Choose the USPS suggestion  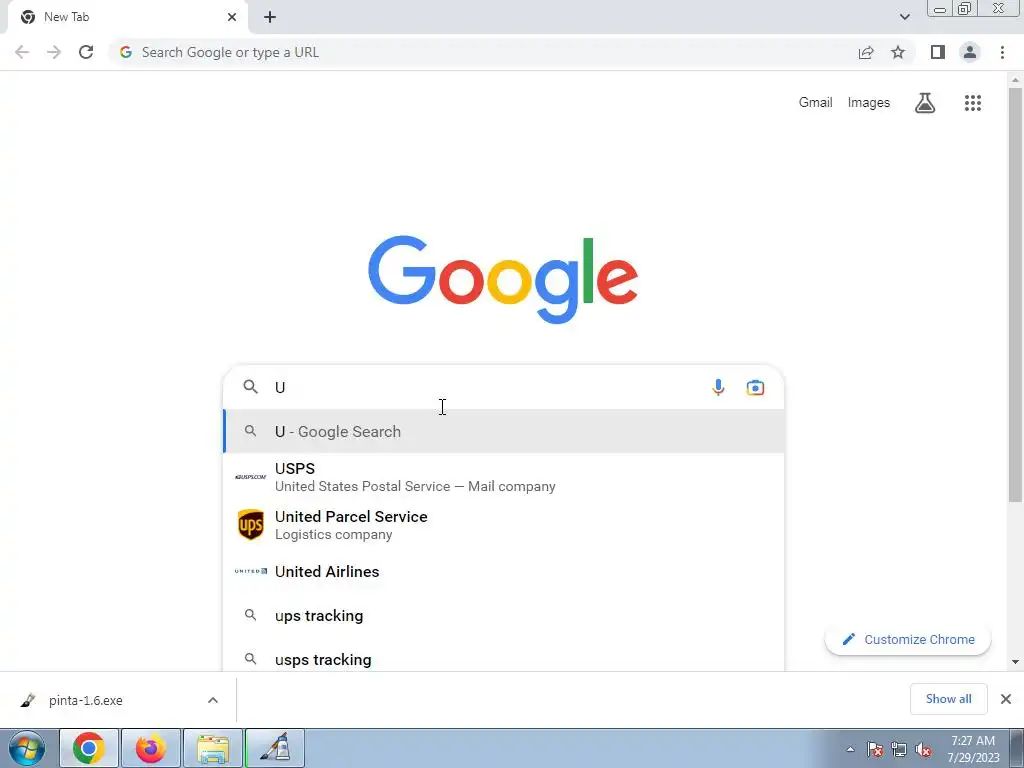[504, 477]
